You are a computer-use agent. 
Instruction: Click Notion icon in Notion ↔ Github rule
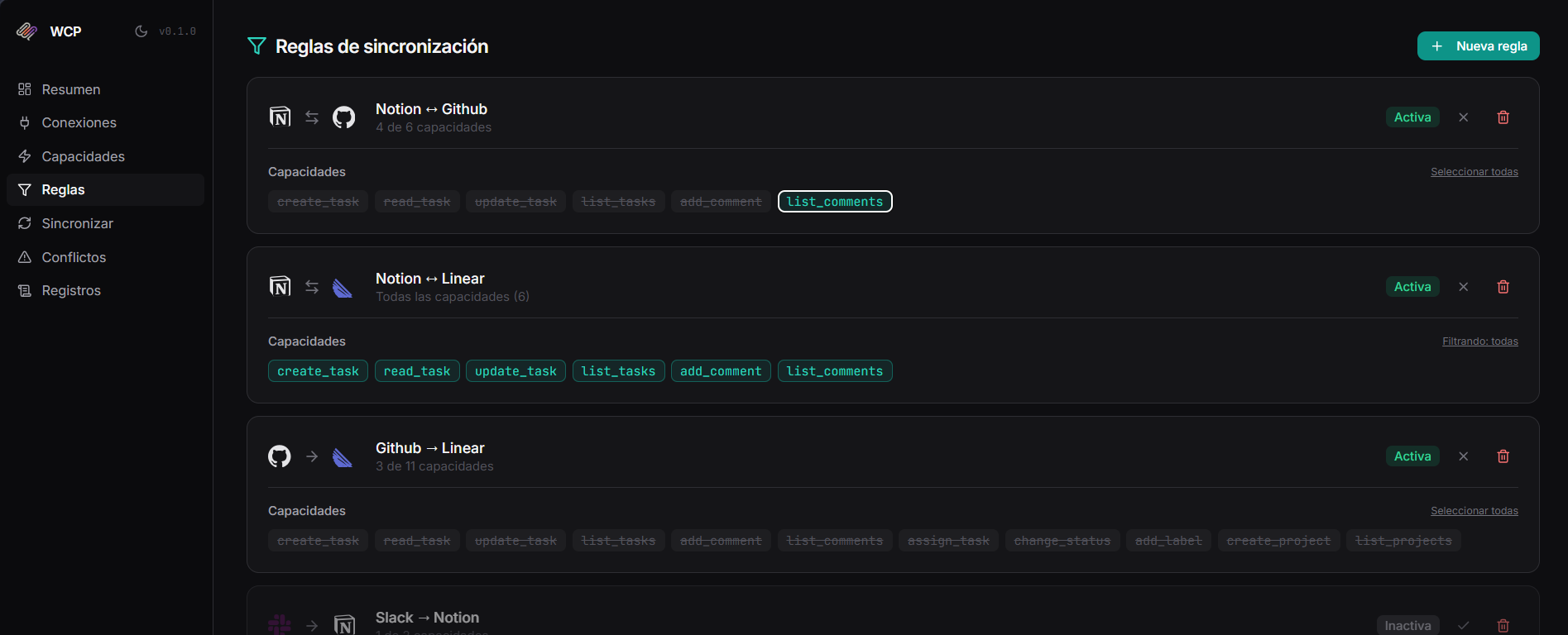280,117
